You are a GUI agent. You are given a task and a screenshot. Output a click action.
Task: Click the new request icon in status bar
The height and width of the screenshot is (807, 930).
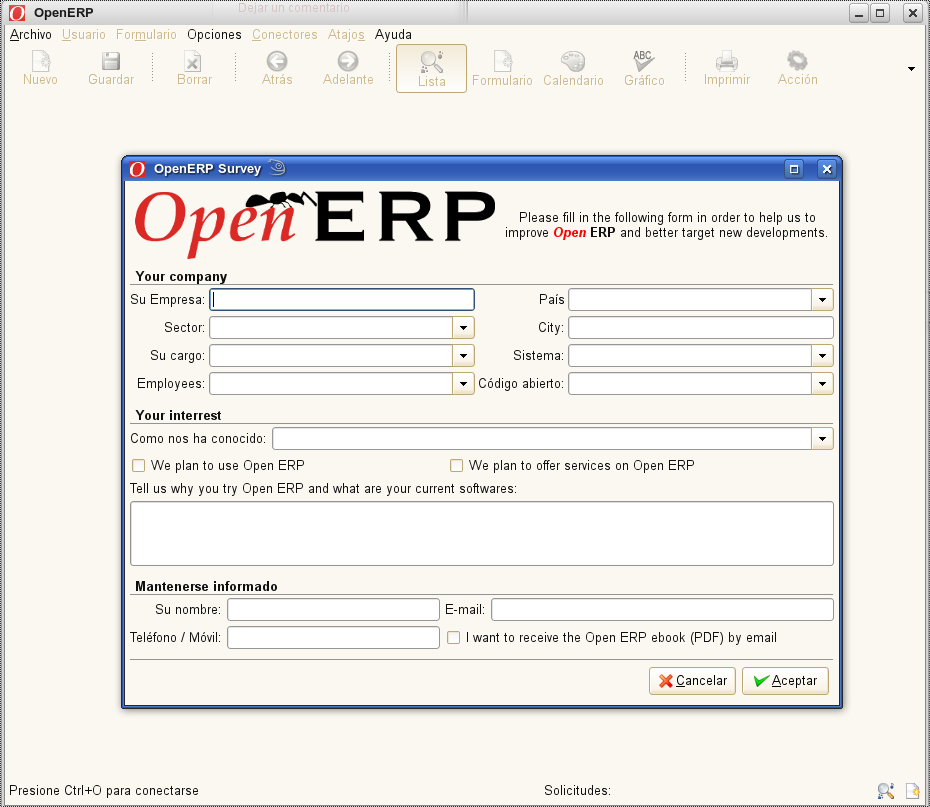tap(912, 791)
